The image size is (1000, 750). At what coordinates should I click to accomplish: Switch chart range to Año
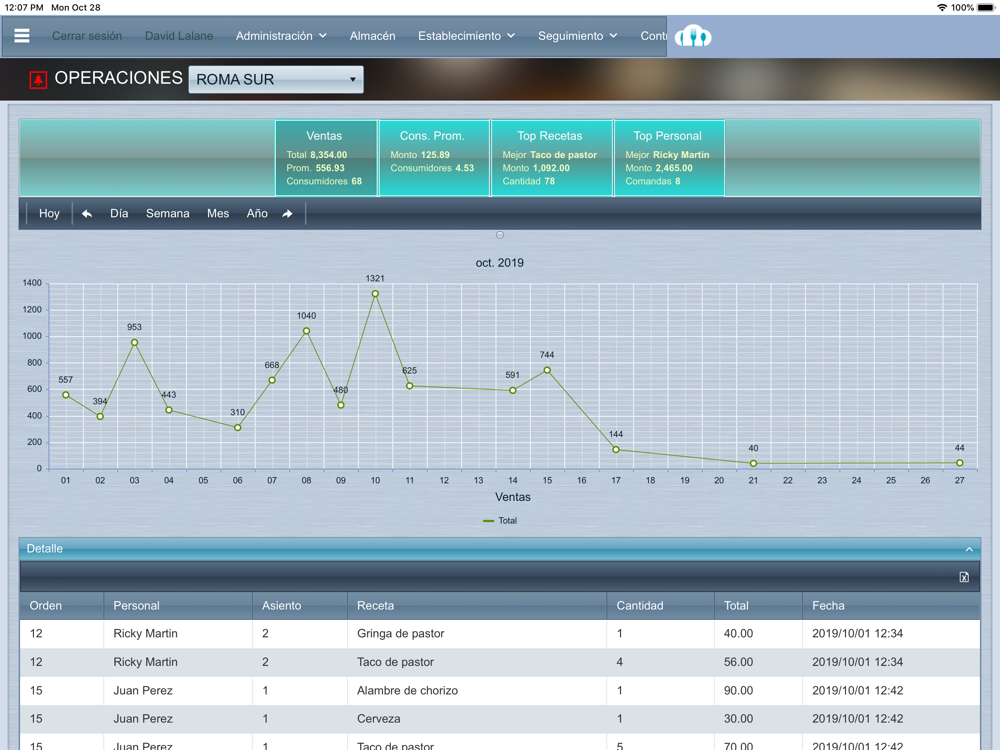(257, 214)
